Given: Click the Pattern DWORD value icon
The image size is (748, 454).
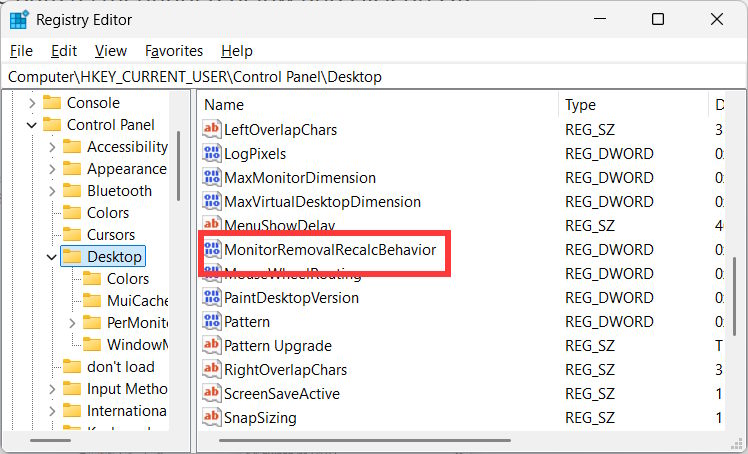Looking at the screenshot, I should pyautogui.click(x=212, y=321).
